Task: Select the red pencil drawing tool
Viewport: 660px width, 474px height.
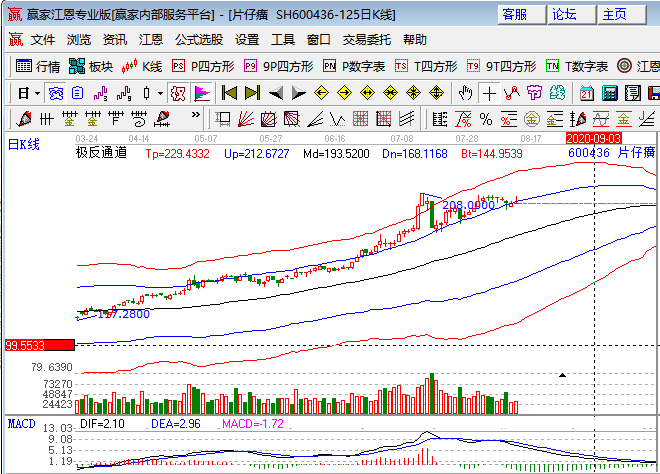Action: [x=24, y=120]
